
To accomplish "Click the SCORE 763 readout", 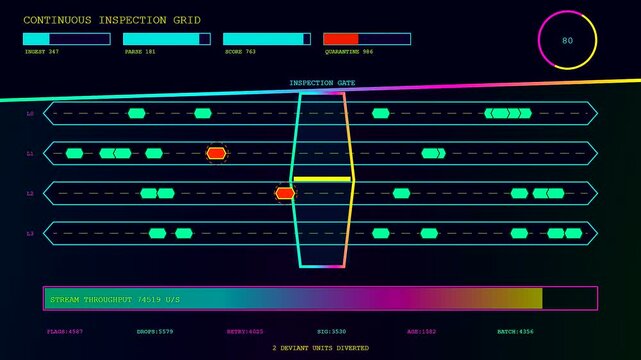I will pyautogui.click(x=240, y=51).
